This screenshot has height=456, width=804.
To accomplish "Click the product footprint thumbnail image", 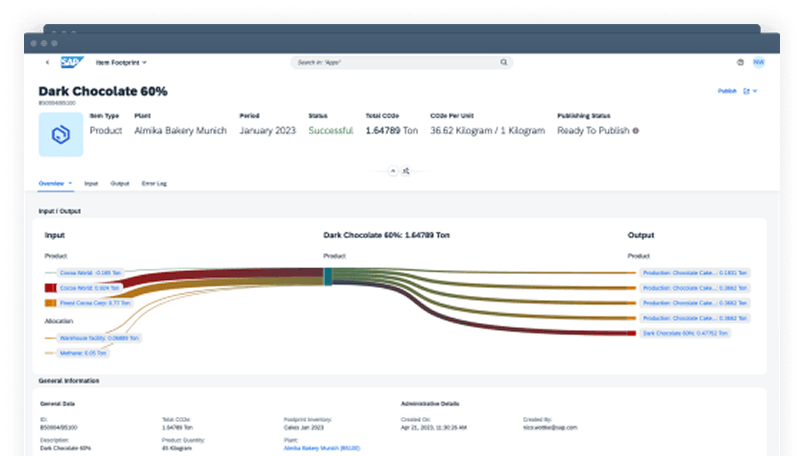I will (x=60, y=134).
